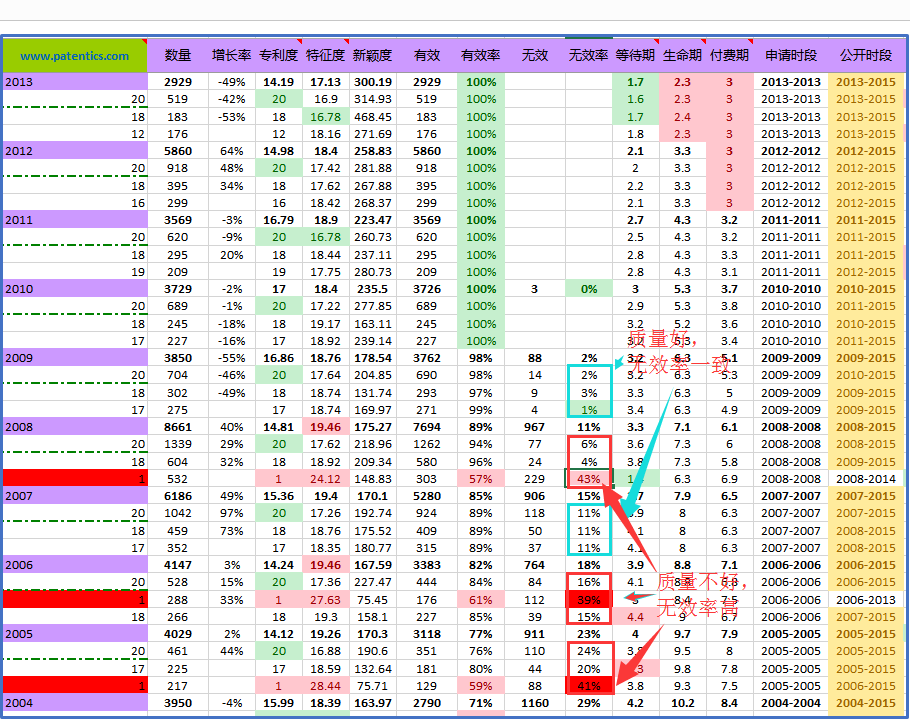The width and height of the screenshot is (910, 720).
Task: Click the 无效率 column header
Action: pyautogui.click(x=587, y=56)
